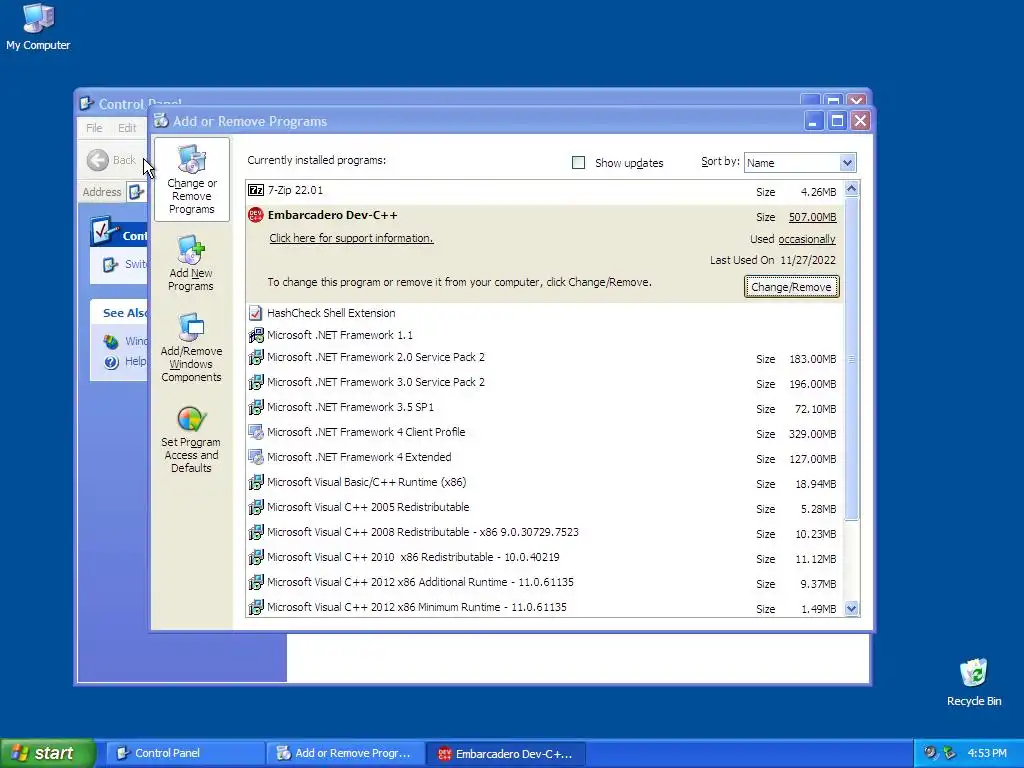Viewport: 1024px width, 768px height.
Task: Open Set Program Access and Defaults
Action: pos(191,440)
